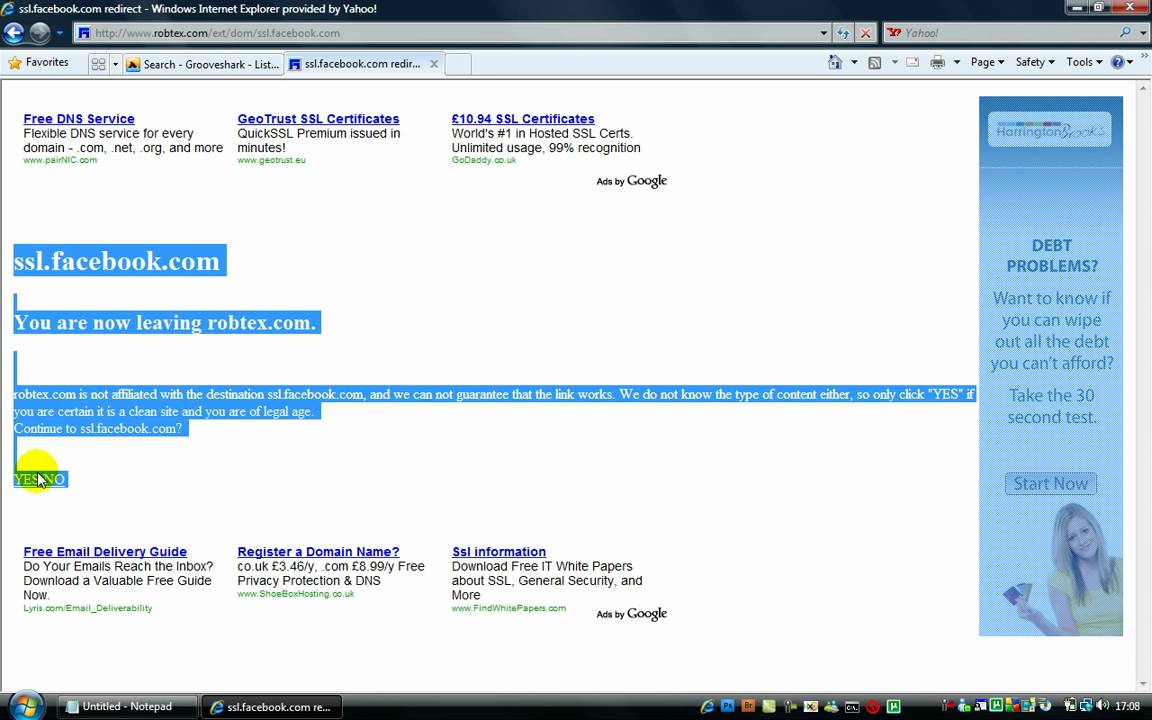Open the Page menu
This screenshot has height=720, width=1152.
pyautogui.click(x=987, y=62)
